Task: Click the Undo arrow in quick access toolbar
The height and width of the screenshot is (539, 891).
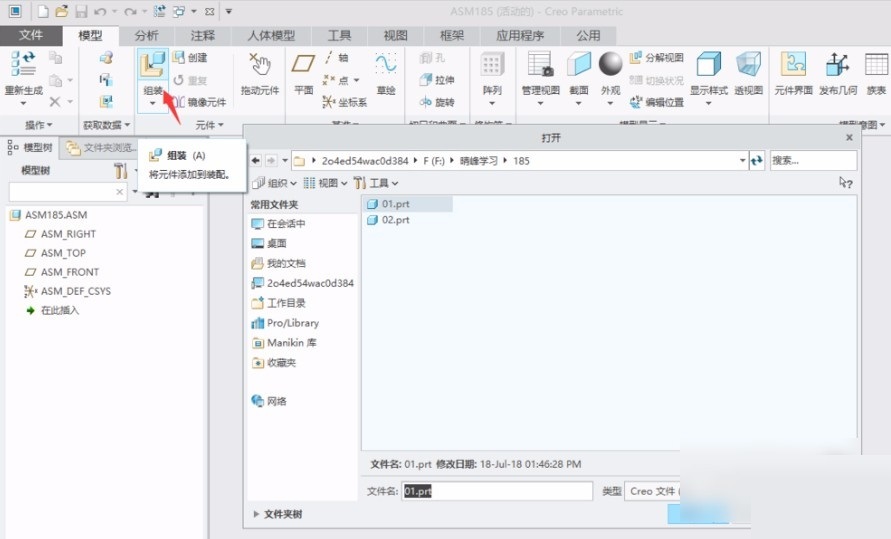Action: pyautogui.click(x=100, y=11)
